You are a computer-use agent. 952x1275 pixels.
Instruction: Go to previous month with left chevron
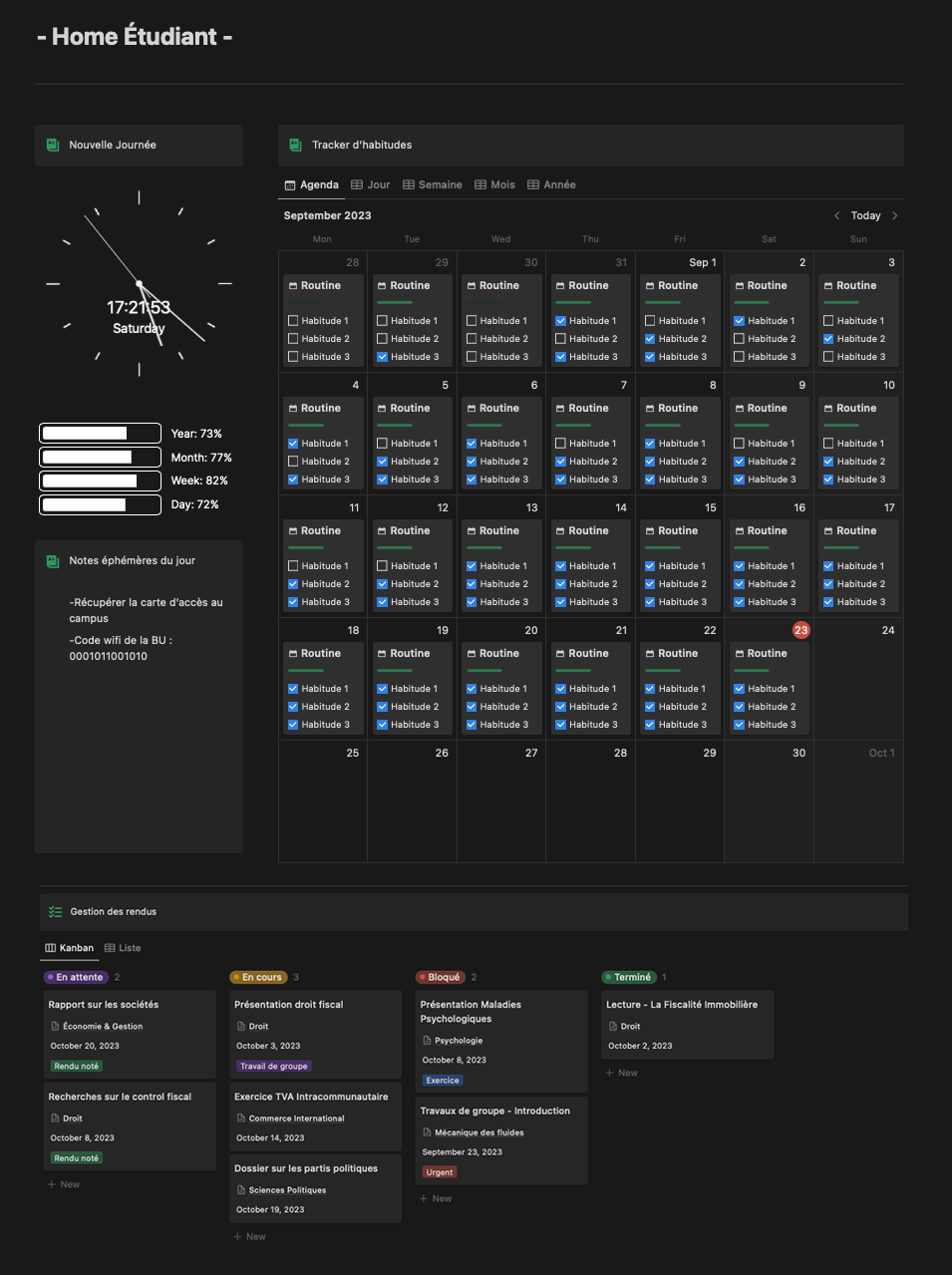point(836,216)
